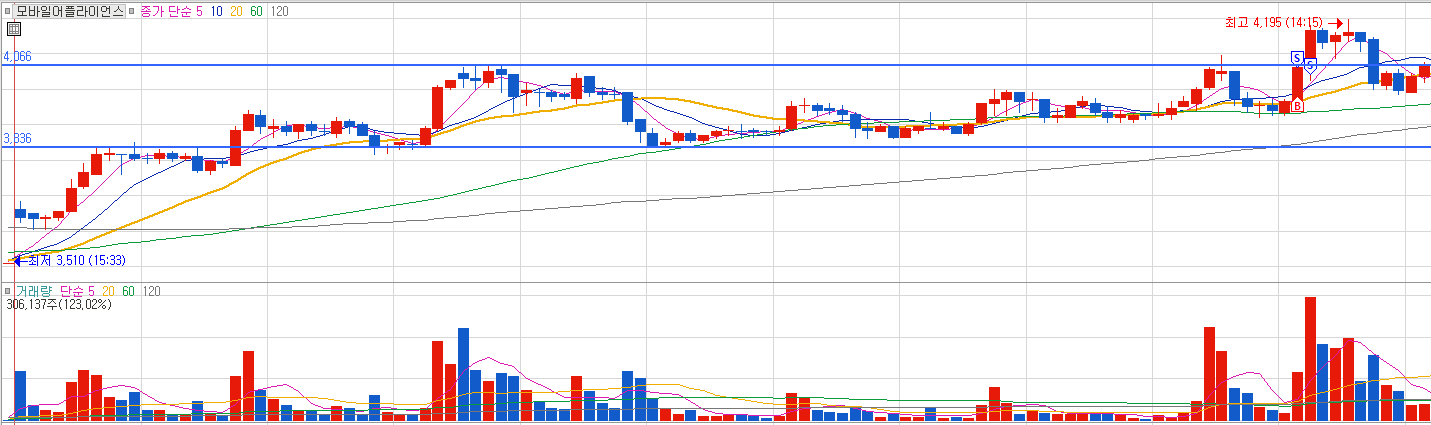
Task: Click the 306,137주(123.02%) volume readout
Action: tap(58, 304)
